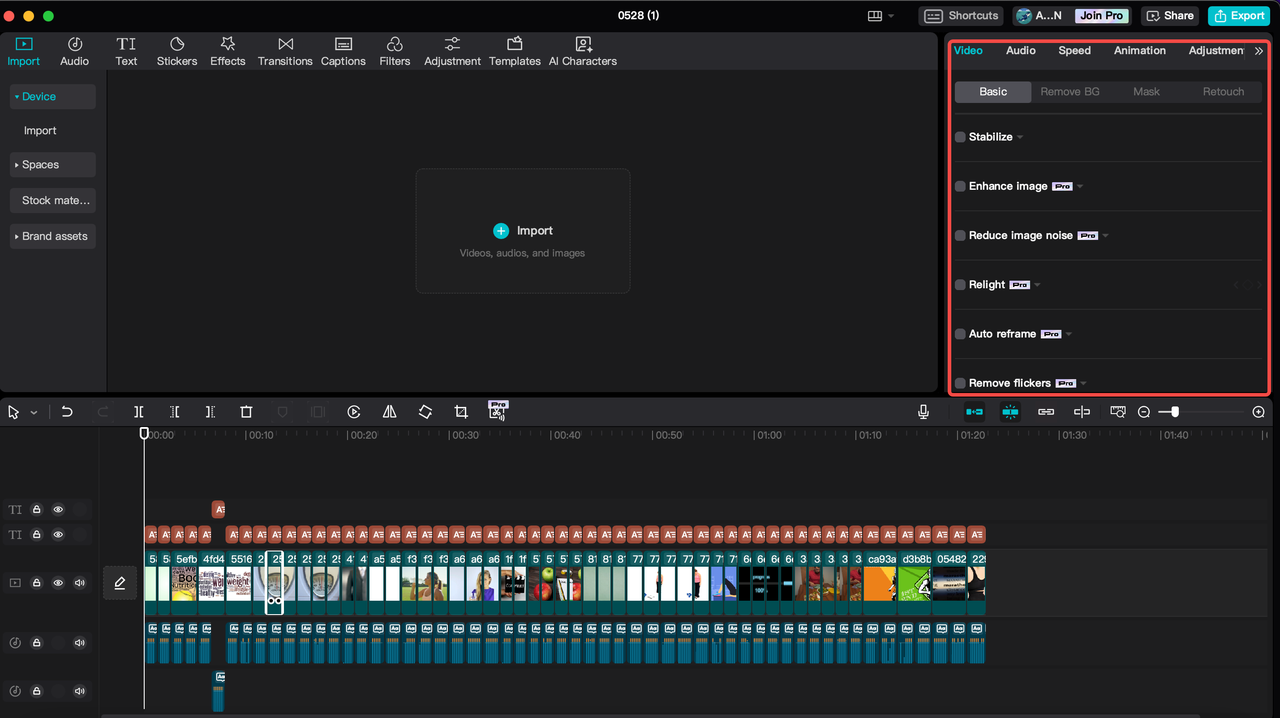Expand the Reduce image noise options arrow

1106,236
